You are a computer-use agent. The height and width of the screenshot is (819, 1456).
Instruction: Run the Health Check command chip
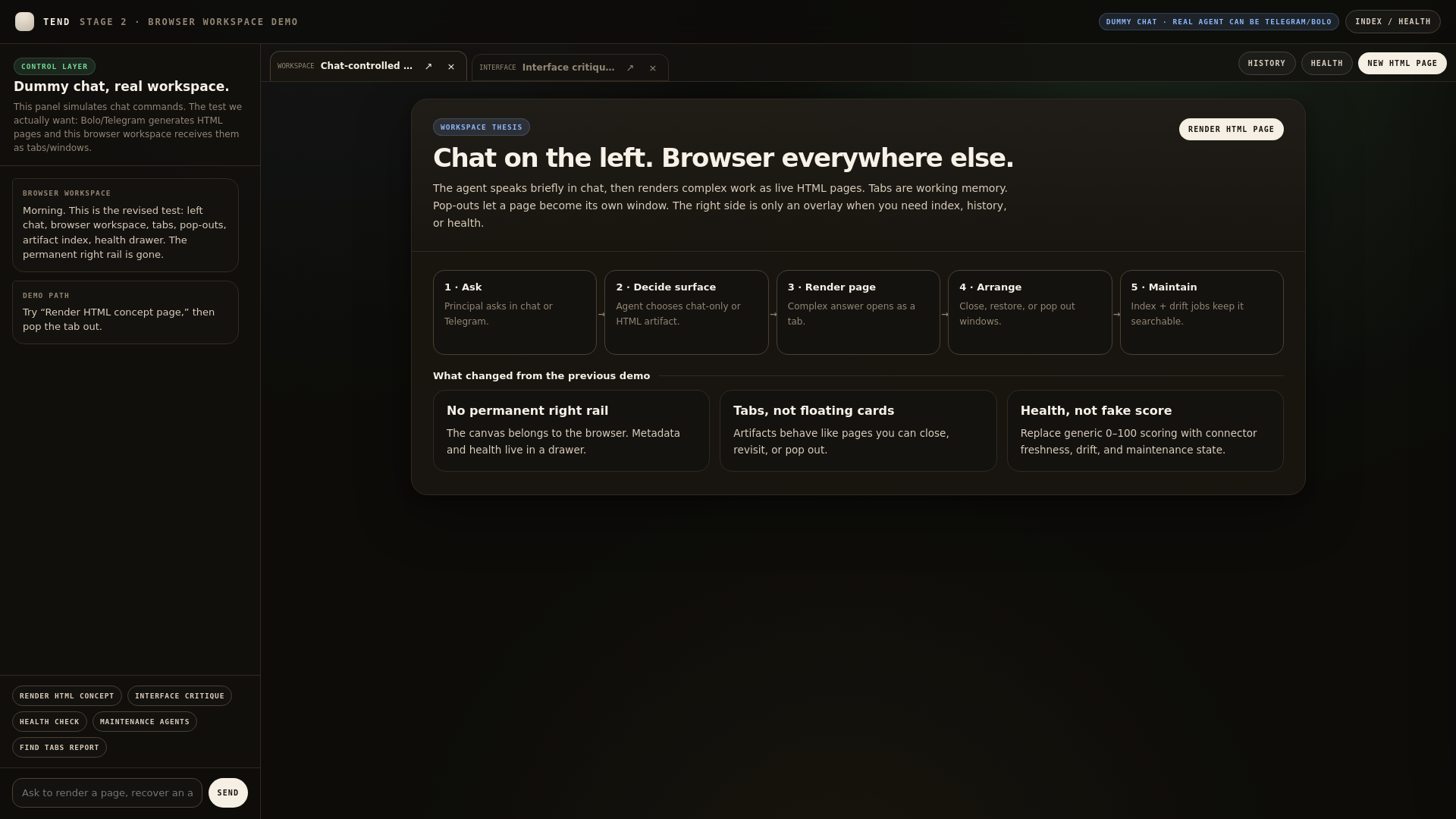click(x=49, y=722)
